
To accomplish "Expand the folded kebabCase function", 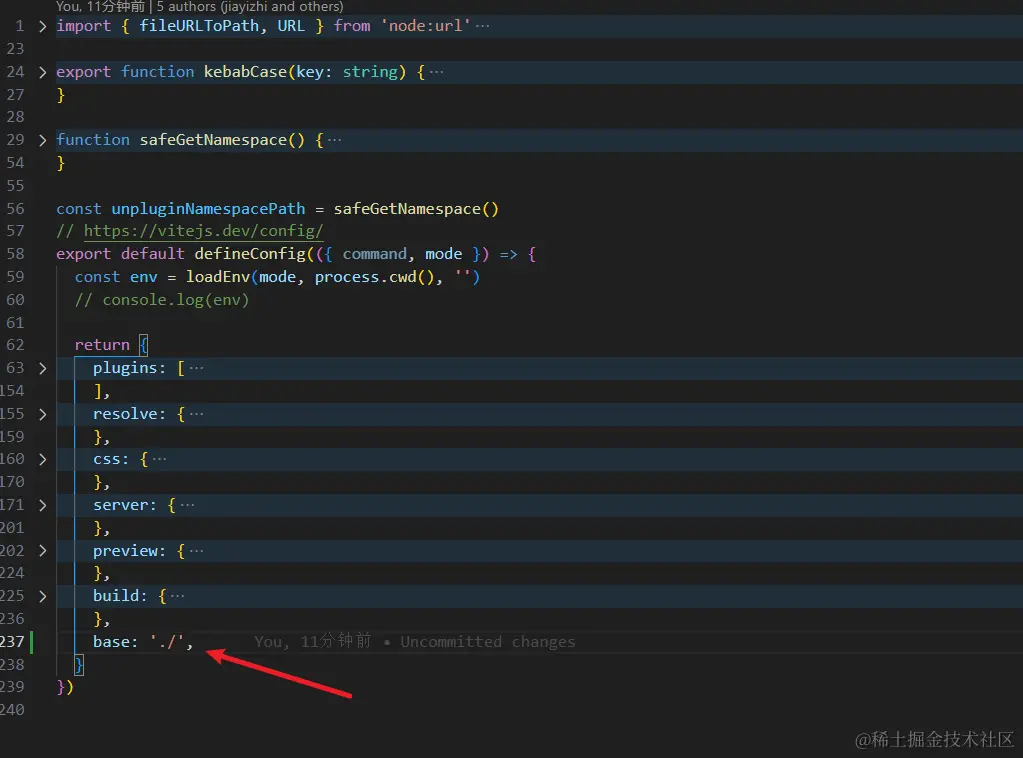I will point(42,72).
